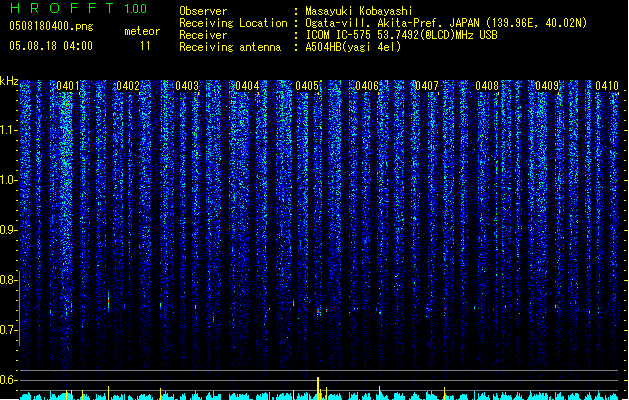
Task: Click the 0.8 kHz axis label
Action: pos(8,280)
